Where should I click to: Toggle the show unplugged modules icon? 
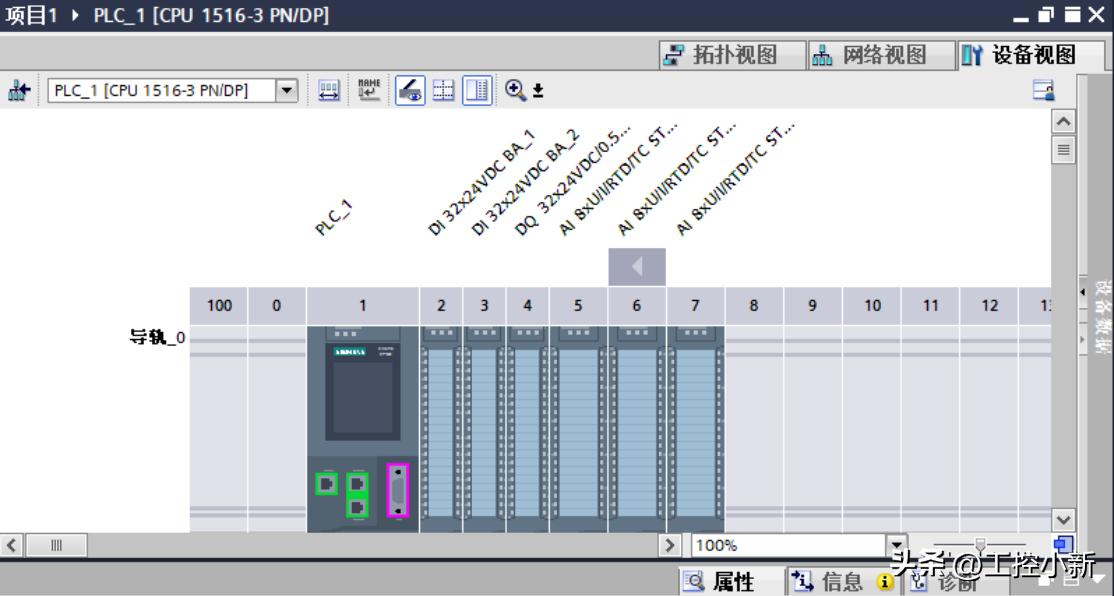(x=410, y=90)
